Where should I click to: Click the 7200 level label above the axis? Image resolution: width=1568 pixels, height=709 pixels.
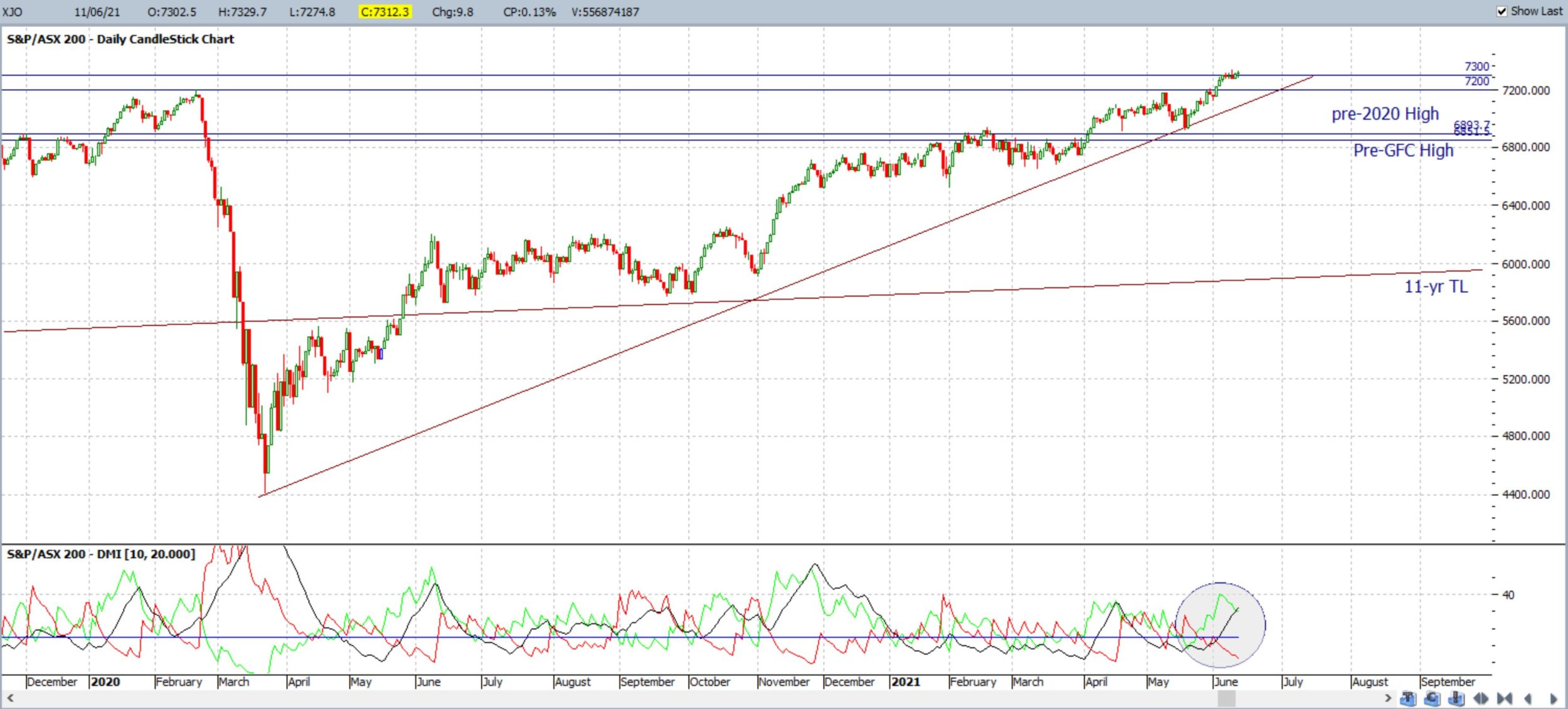click(1476, 81)
